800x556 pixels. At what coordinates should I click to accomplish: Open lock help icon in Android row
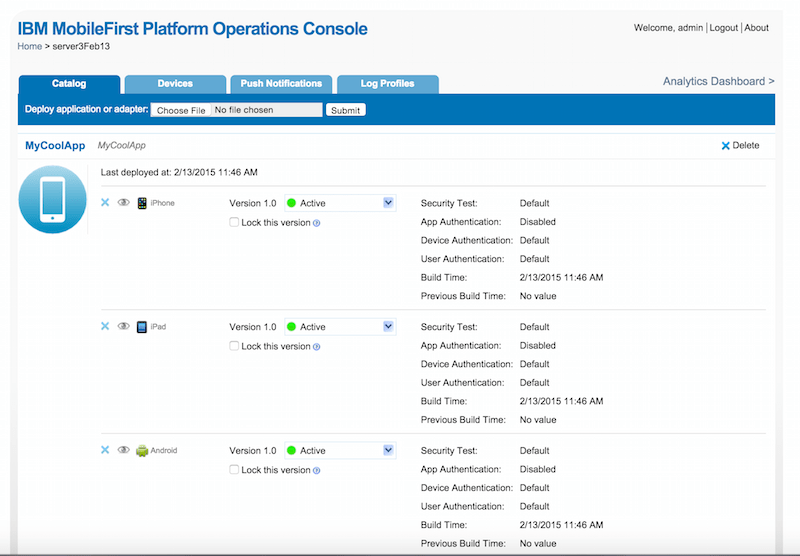click(x=316, y=471)
